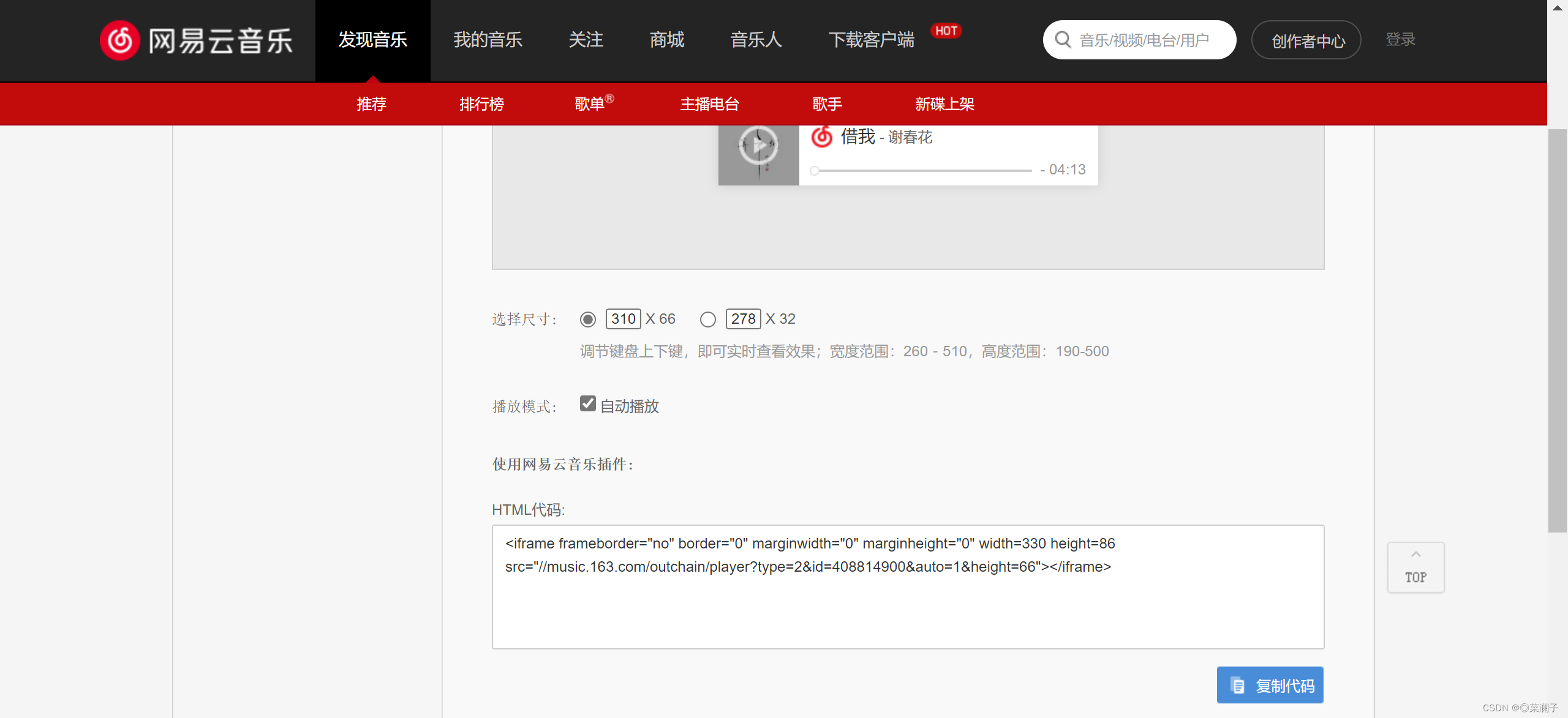Click the scrollbar up arrow
This screenshot has width=1568, height=718.
coord(1557,8)
